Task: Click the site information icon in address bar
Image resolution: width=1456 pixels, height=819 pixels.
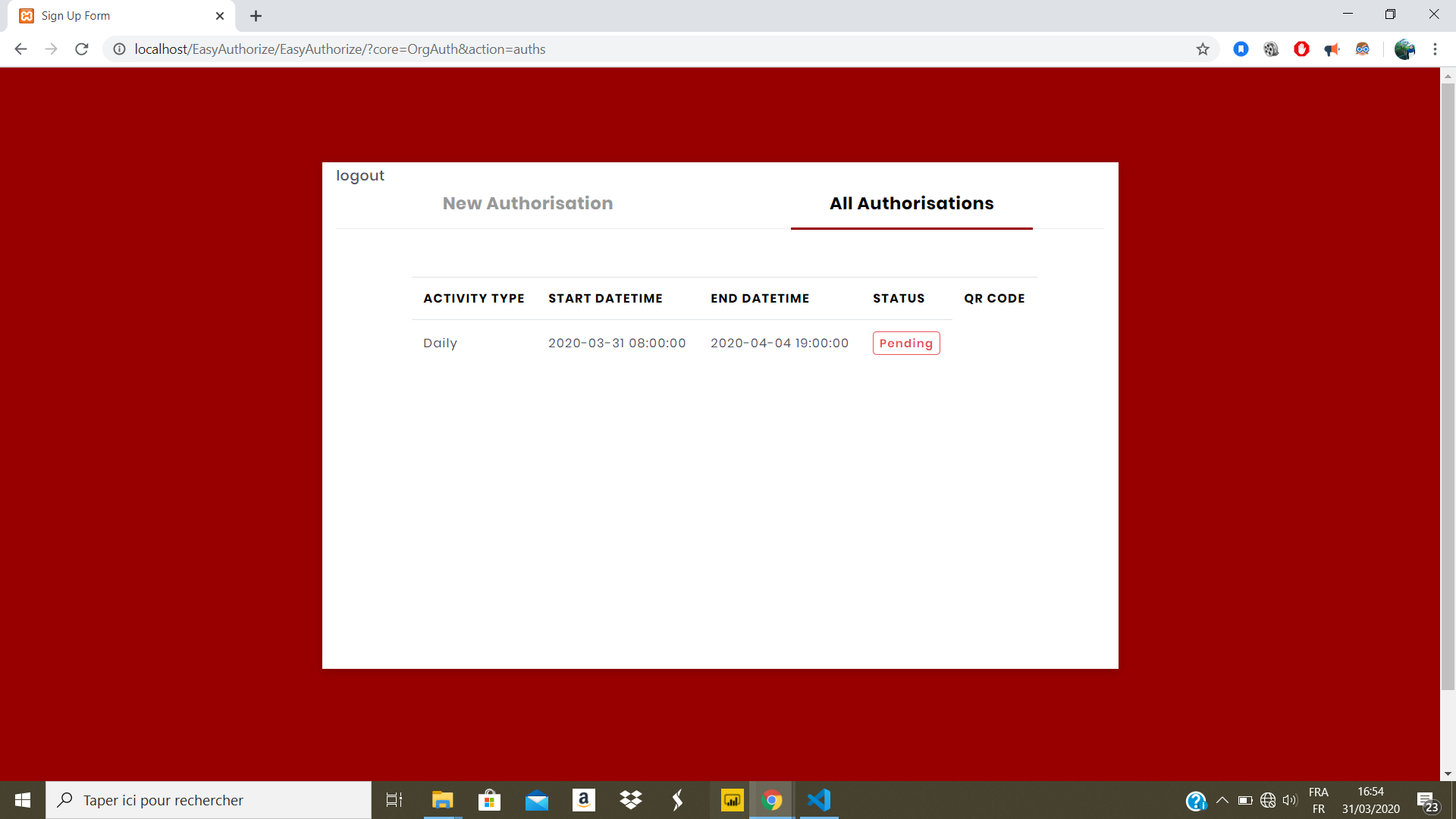Action: point(119,49)
